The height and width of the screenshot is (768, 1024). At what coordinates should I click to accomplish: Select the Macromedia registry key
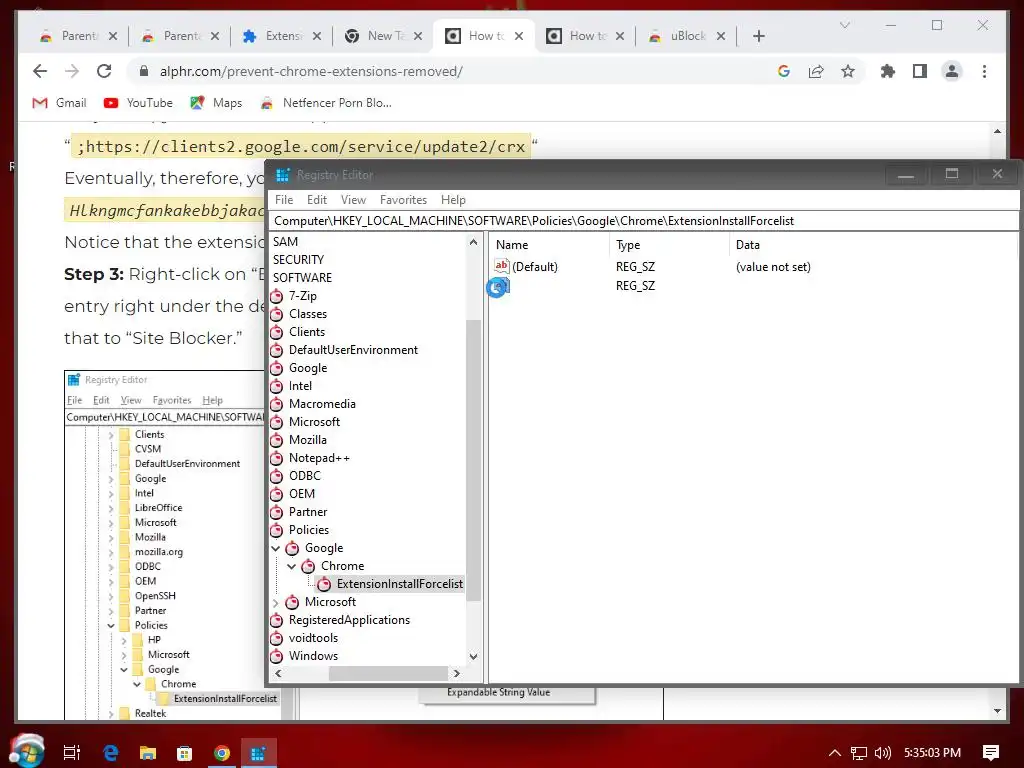click(x=322, y=404)
